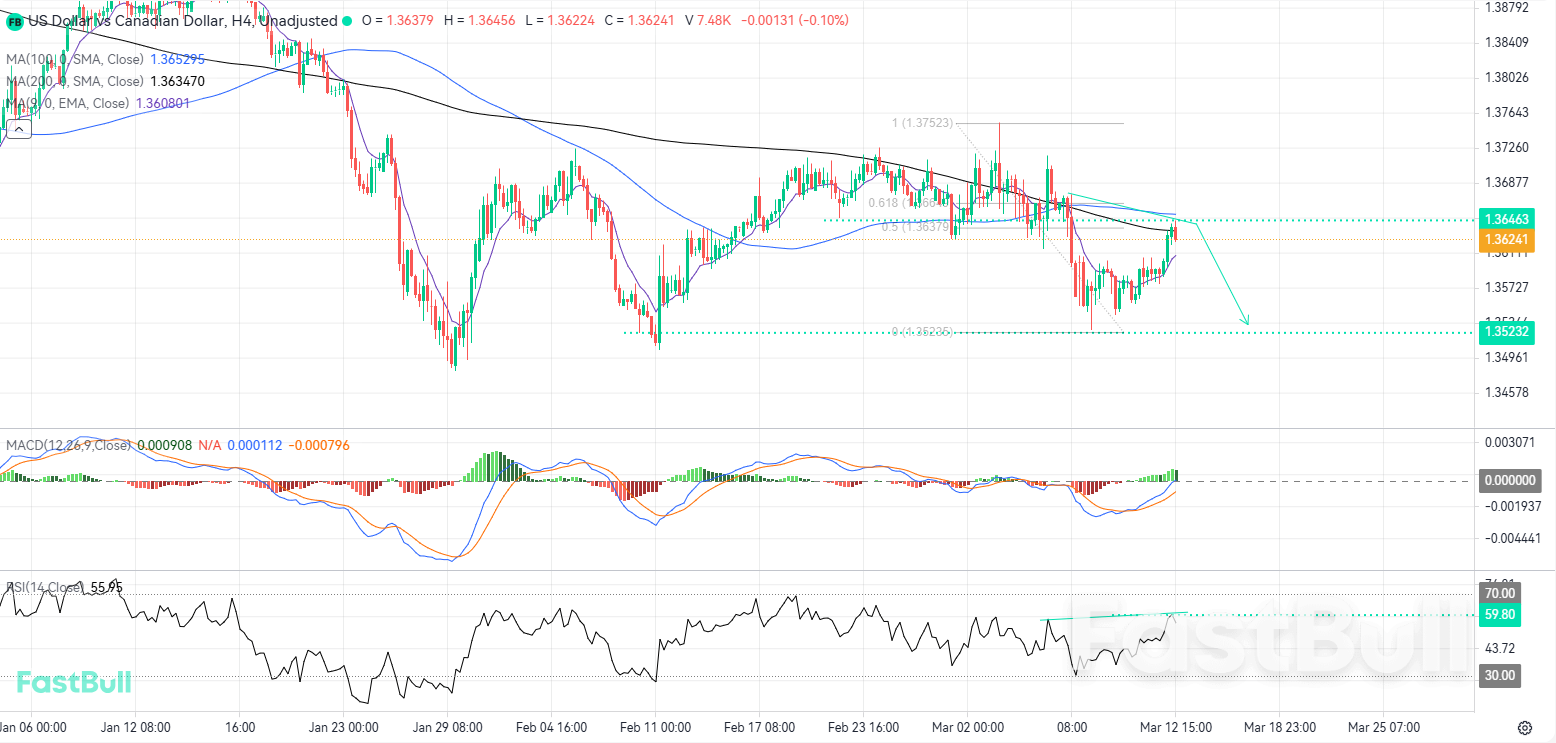The image size is (1556, 743).
Task: Collapse the indicator legend with the chevron
Action: click(18, 127)
